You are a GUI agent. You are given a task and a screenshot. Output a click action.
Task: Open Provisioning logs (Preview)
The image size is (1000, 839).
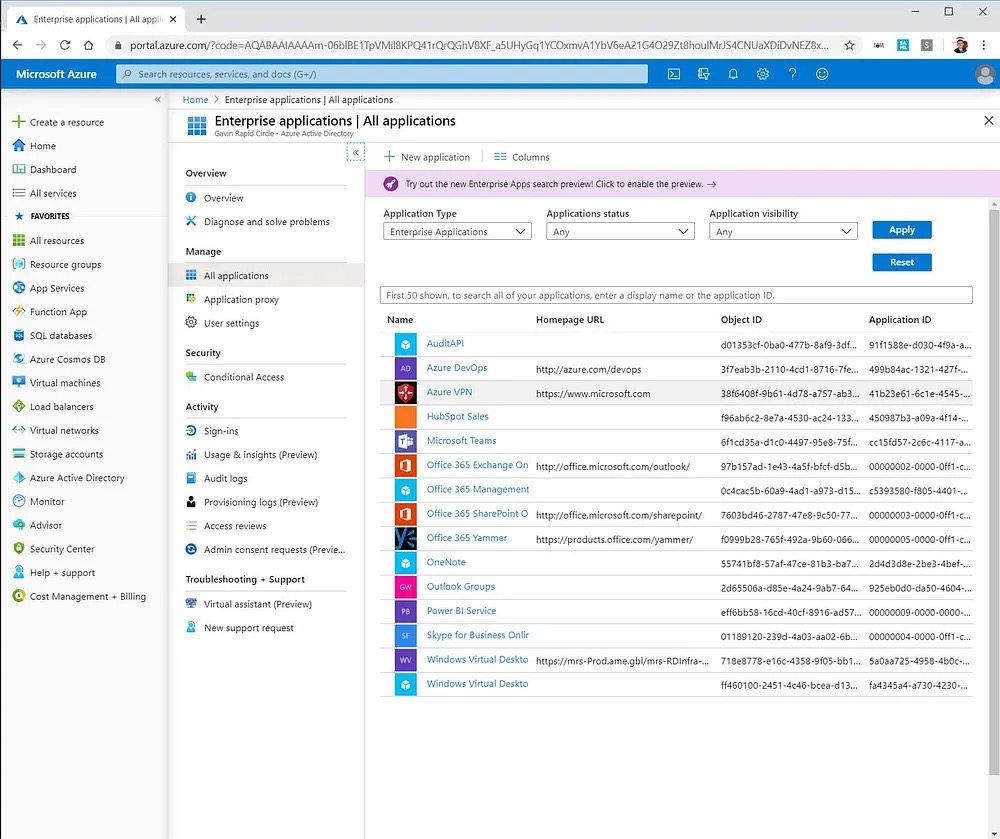[x=260, y=502]
